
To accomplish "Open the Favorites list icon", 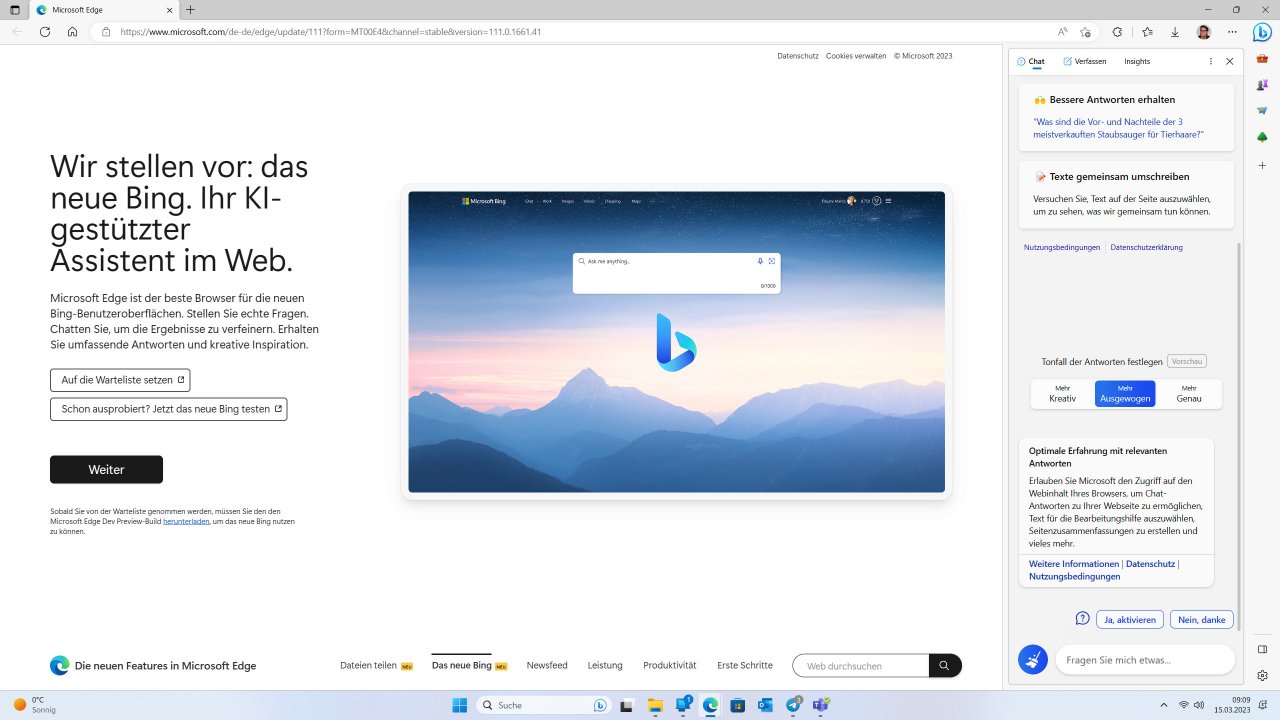I will click(1147, 31).
